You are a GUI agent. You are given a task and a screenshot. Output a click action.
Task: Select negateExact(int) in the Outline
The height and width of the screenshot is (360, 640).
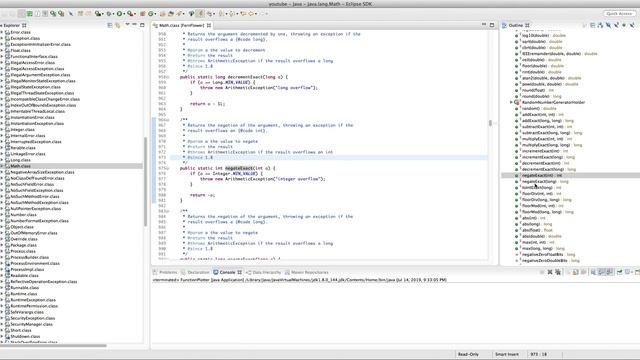click(x=542, y=175)
